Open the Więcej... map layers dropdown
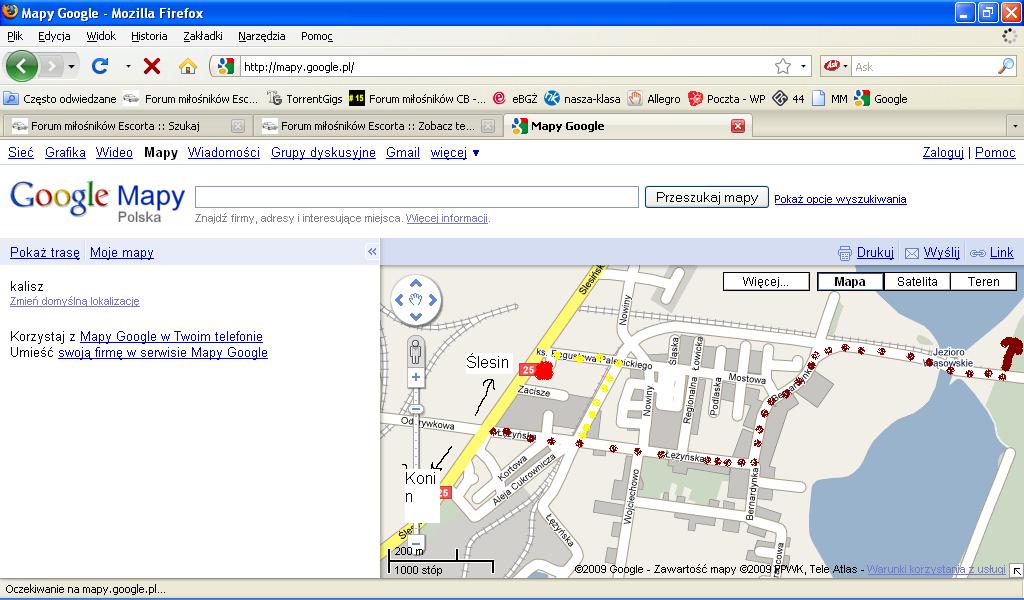Viewport: 1024px width, 600px height. point(765,282)
